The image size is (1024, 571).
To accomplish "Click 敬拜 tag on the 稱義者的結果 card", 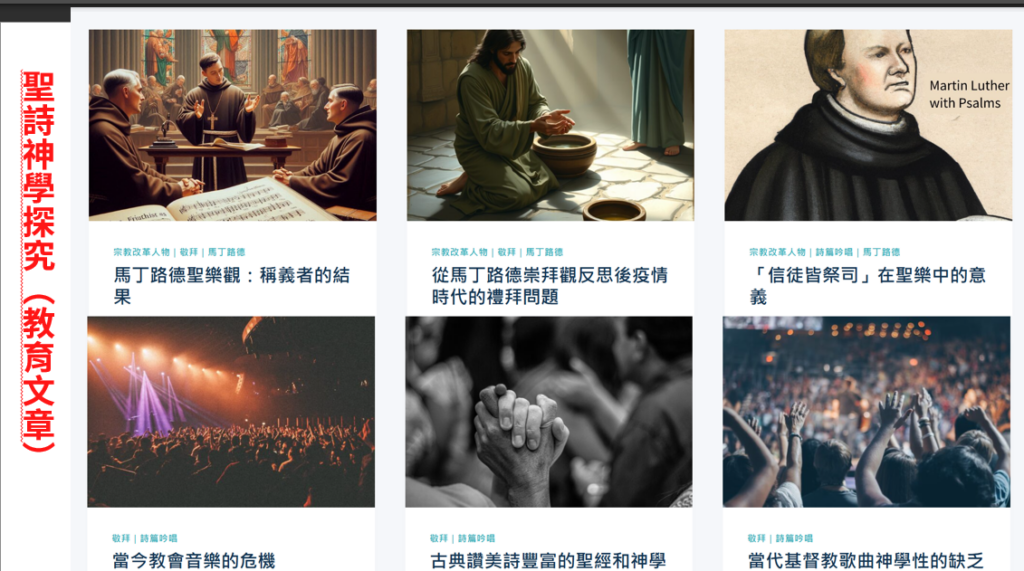I will pyautogui.click(x=189, y=252).
